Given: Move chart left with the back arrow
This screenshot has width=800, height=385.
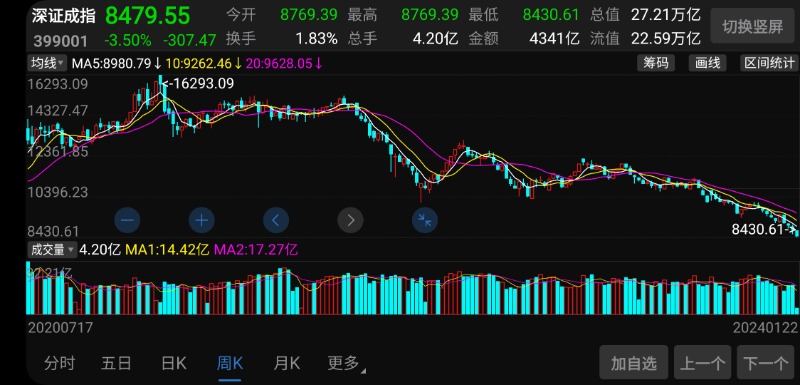Looking at the screenshot, I should (x=276, y=220).
